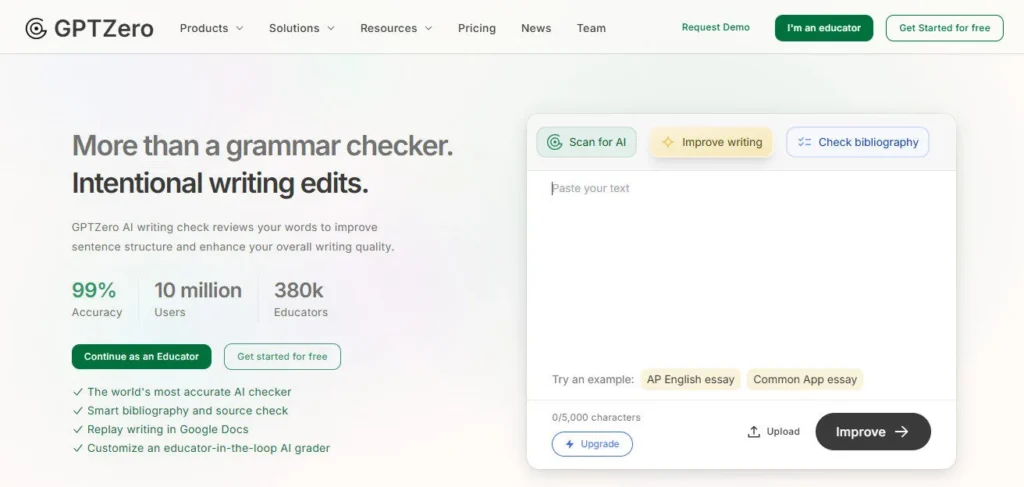Screen dimensions: 1024x487
Task: Expand the Products dropdown chevron
Action: pos(239,28)
